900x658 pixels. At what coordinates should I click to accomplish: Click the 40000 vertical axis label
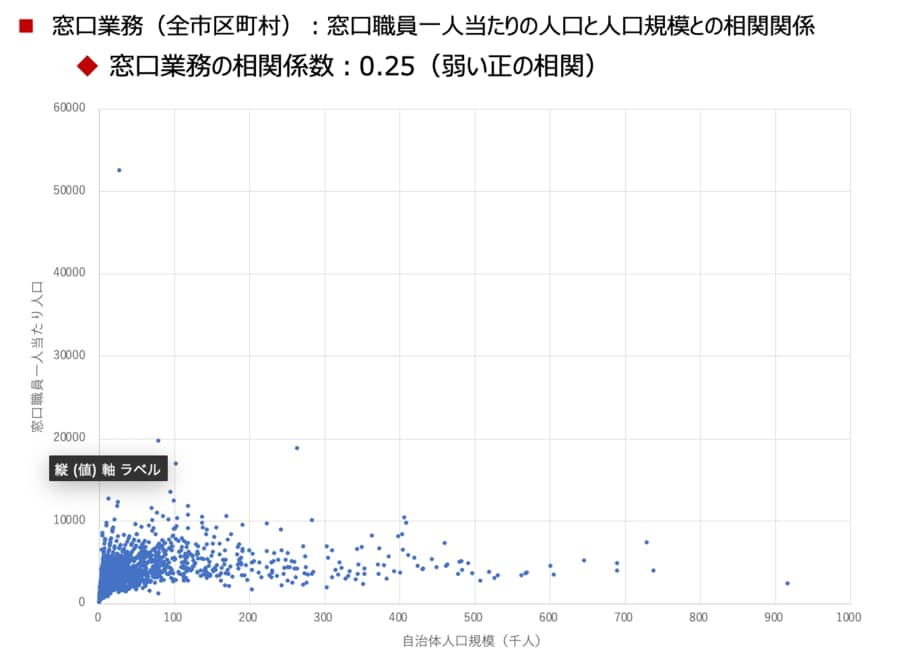70,273
